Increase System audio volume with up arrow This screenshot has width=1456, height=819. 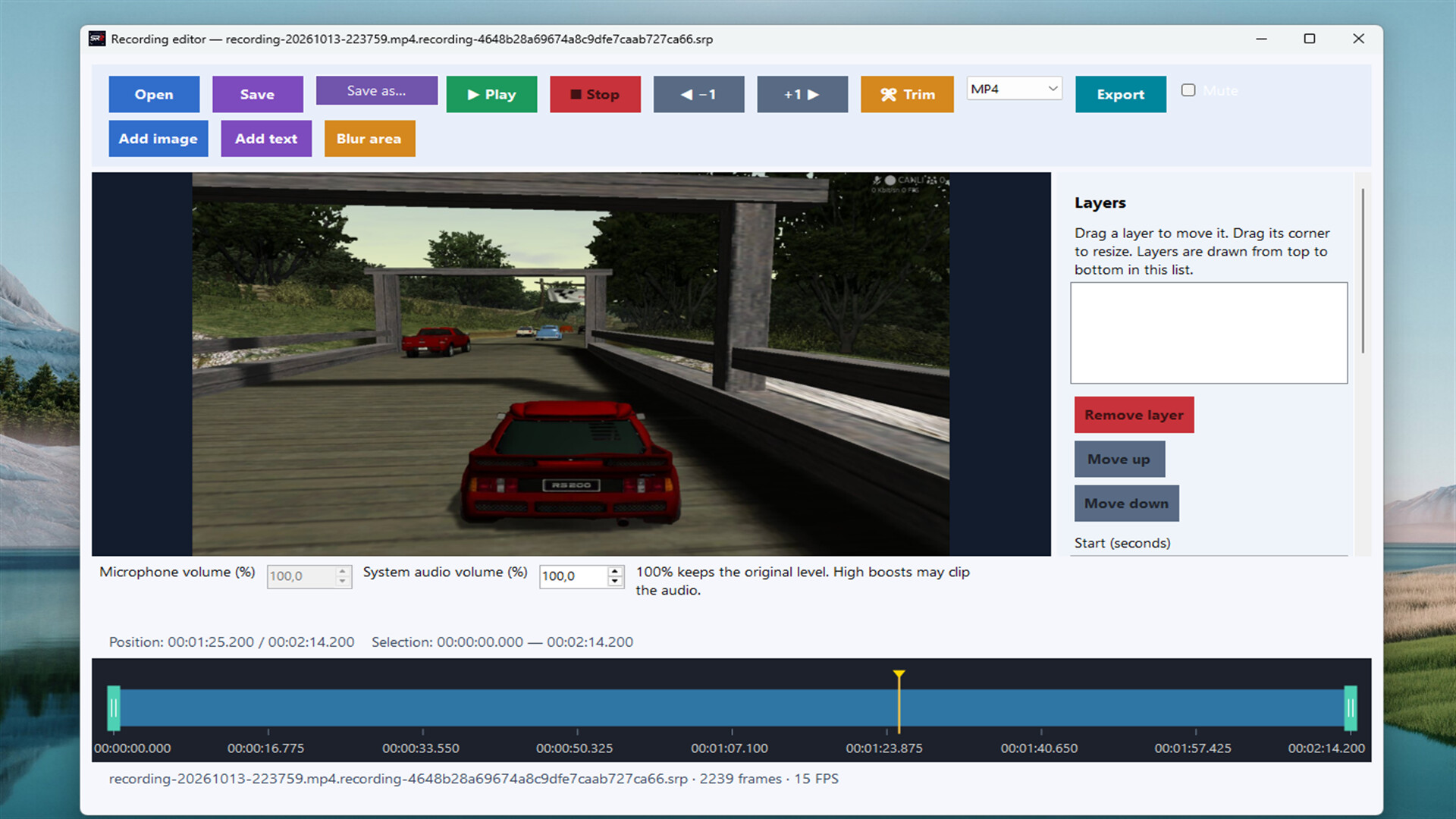coord(615,571)
